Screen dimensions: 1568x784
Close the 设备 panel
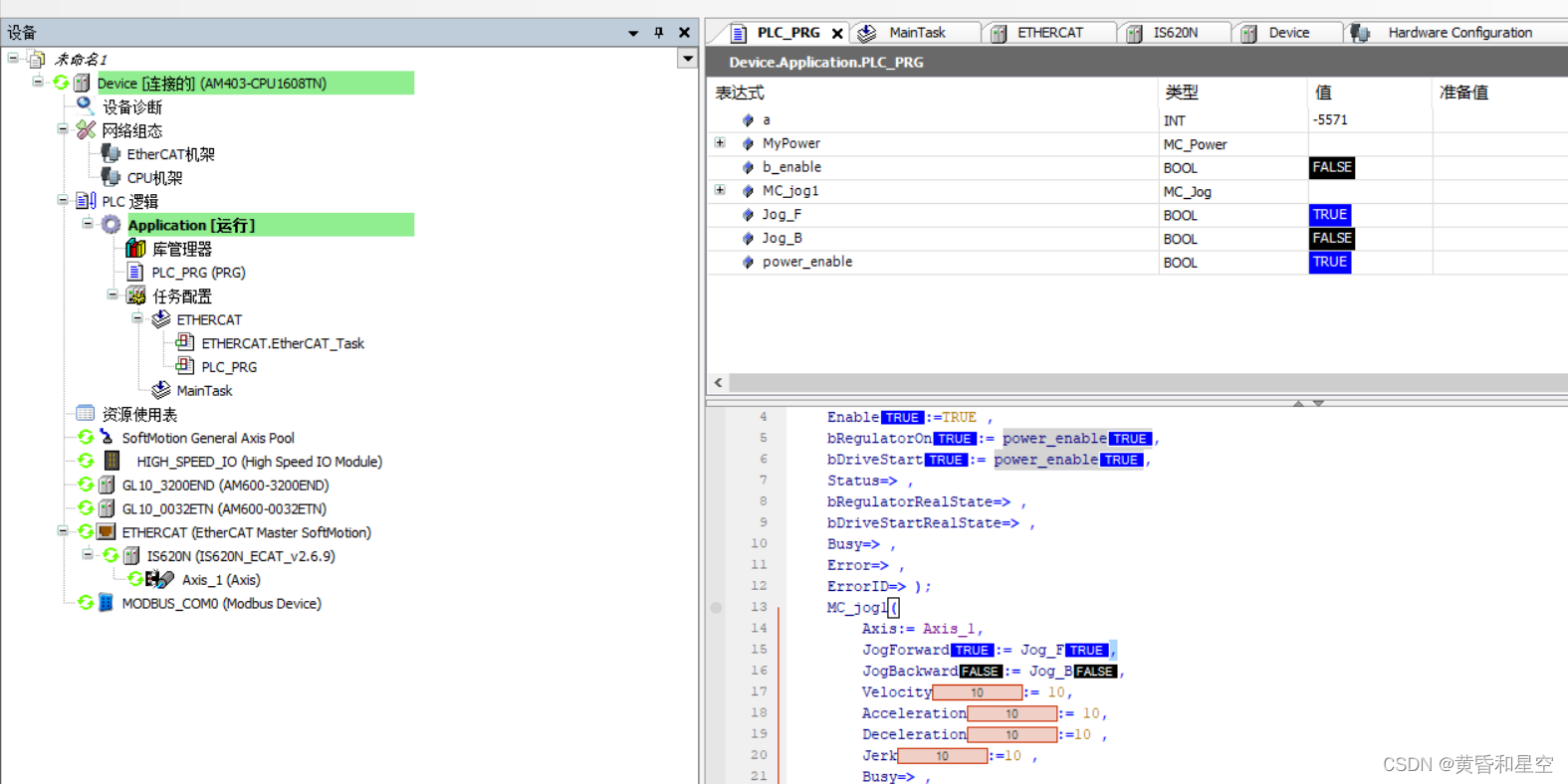[685, 33]
